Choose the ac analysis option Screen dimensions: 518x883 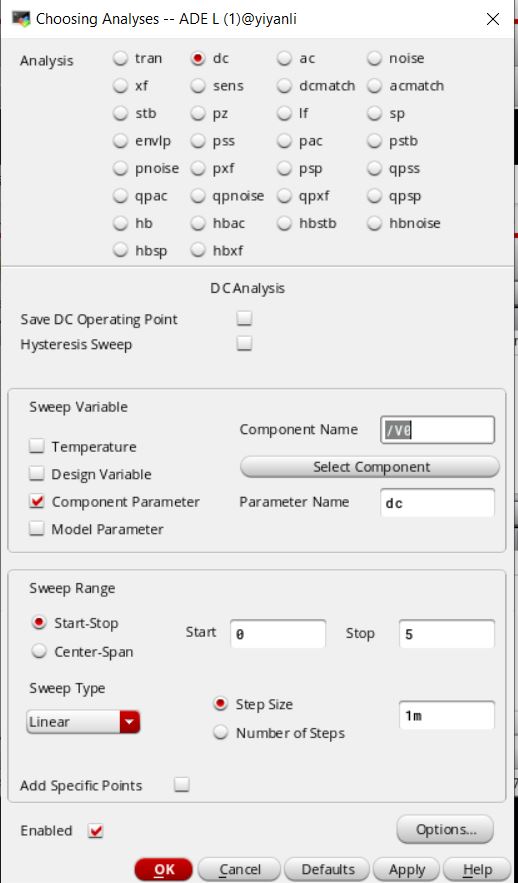[285, 59]
